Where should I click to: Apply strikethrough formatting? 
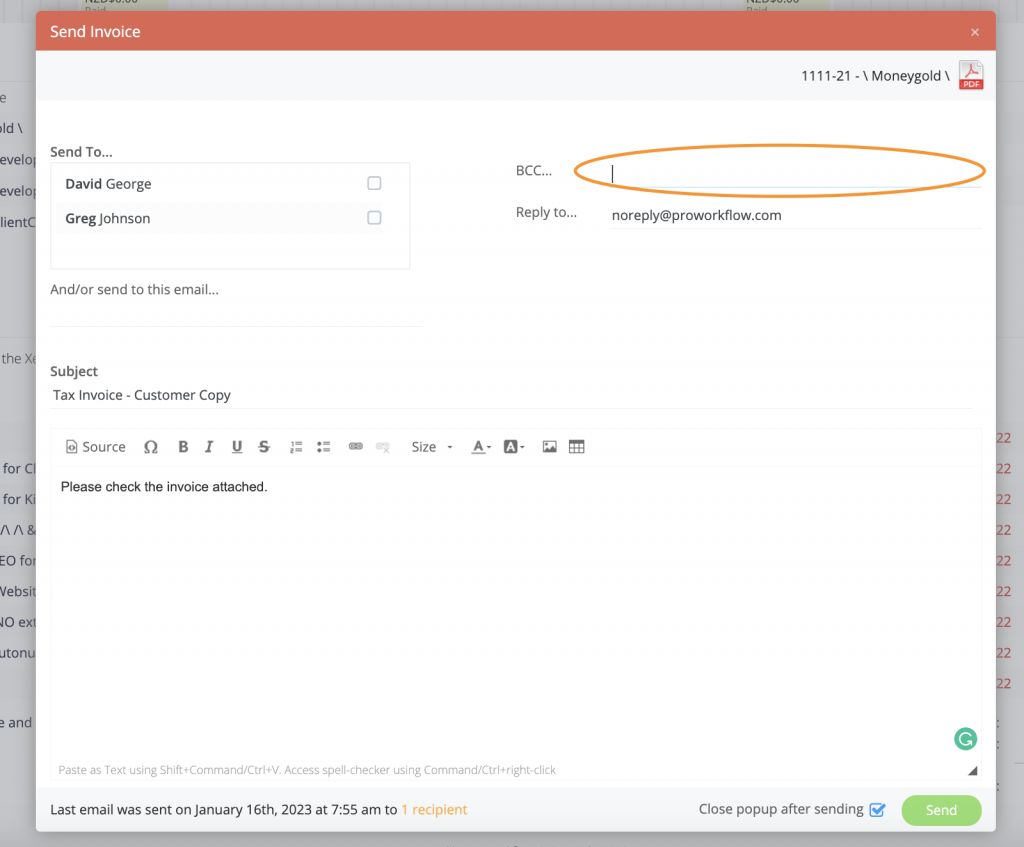tap(264, 447)
